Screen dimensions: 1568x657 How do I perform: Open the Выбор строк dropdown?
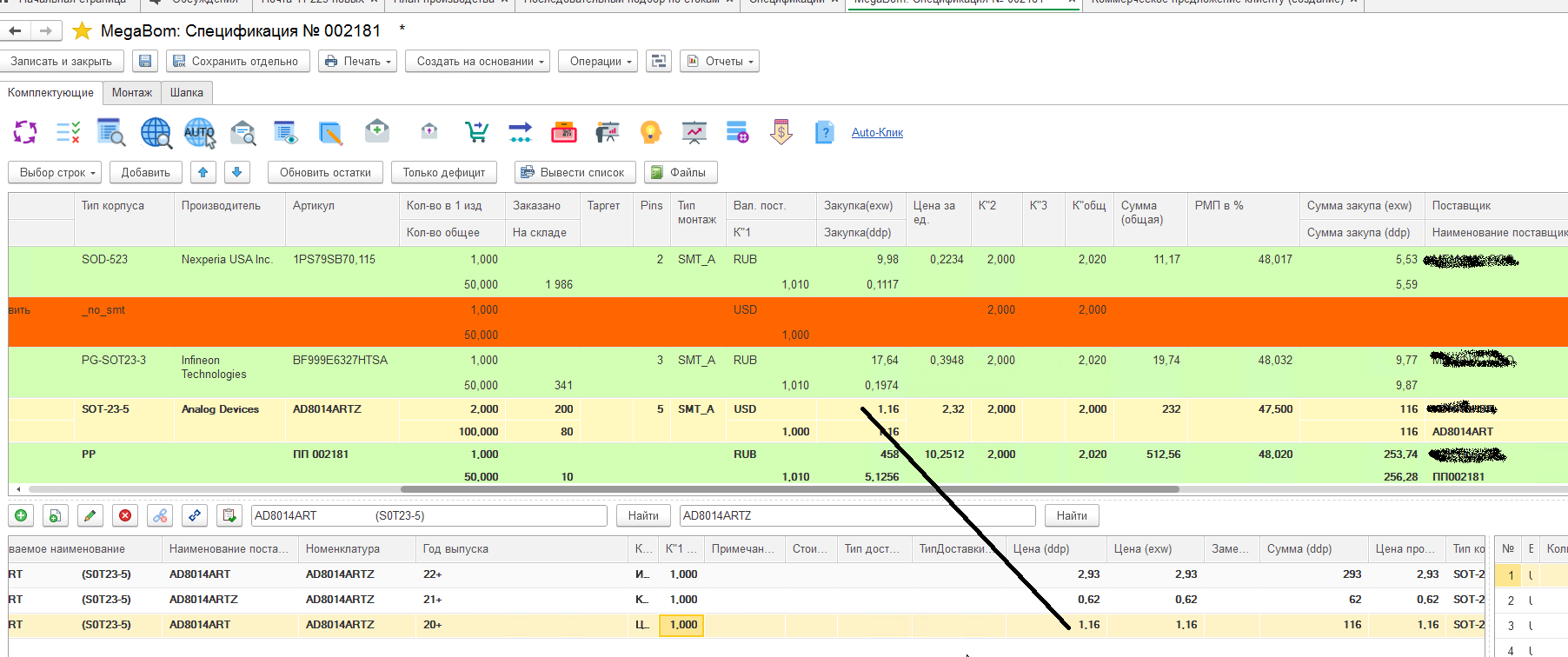click(x=56, y=172)
